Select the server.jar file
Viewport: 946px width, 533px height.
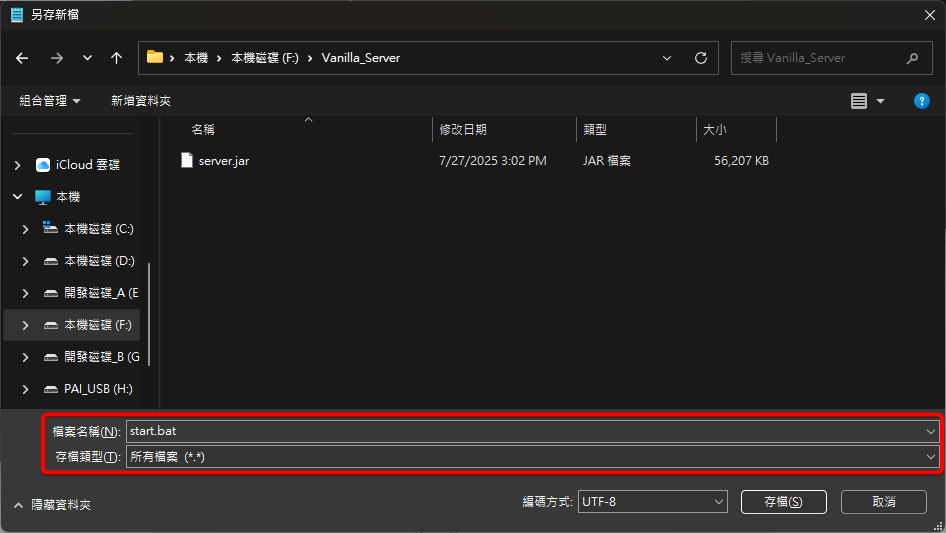point(223,160)
